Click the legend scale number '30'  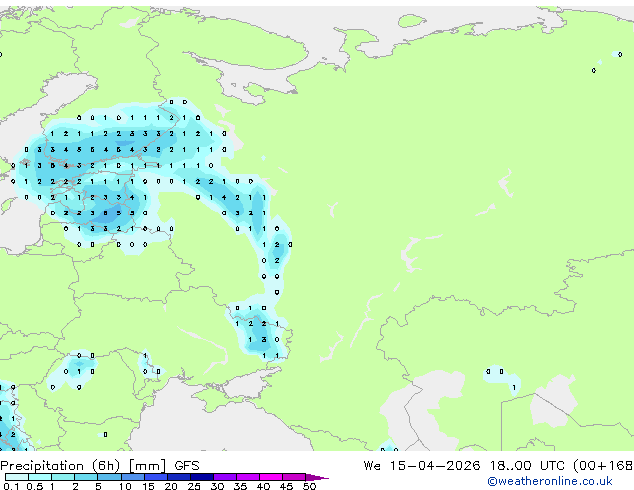218,486
